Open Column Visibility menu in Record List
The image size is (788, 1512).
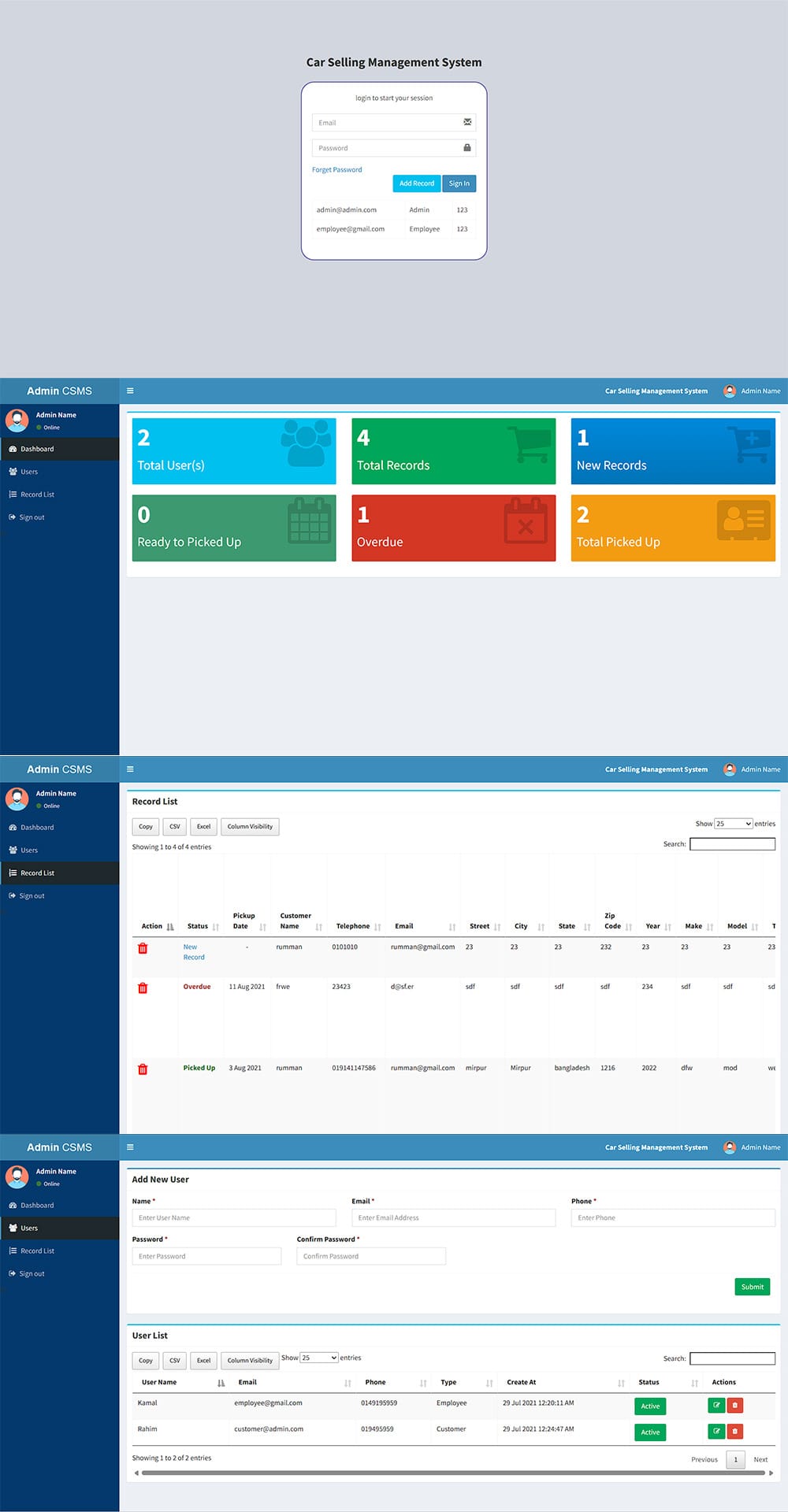(250, 827)
